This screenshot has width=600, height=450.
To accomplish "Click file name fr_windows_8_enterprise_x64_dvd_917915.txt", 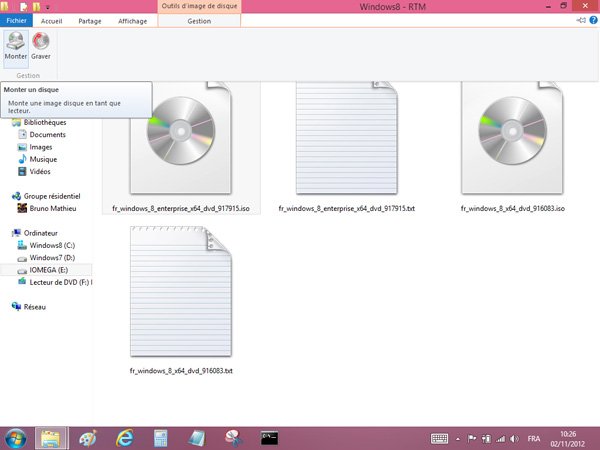I will point(347,209).
